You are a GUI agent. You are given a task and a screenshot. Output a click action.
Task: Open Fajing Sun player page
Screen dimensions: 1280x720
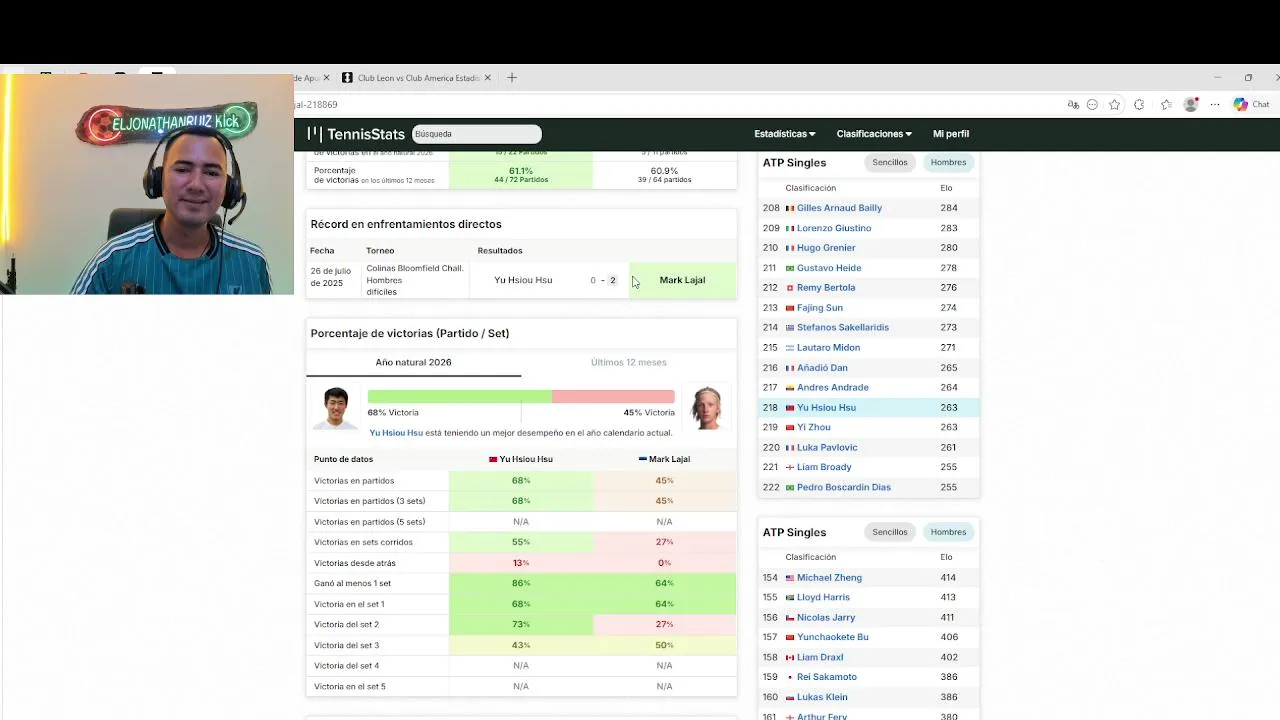[x=820, y=308]
